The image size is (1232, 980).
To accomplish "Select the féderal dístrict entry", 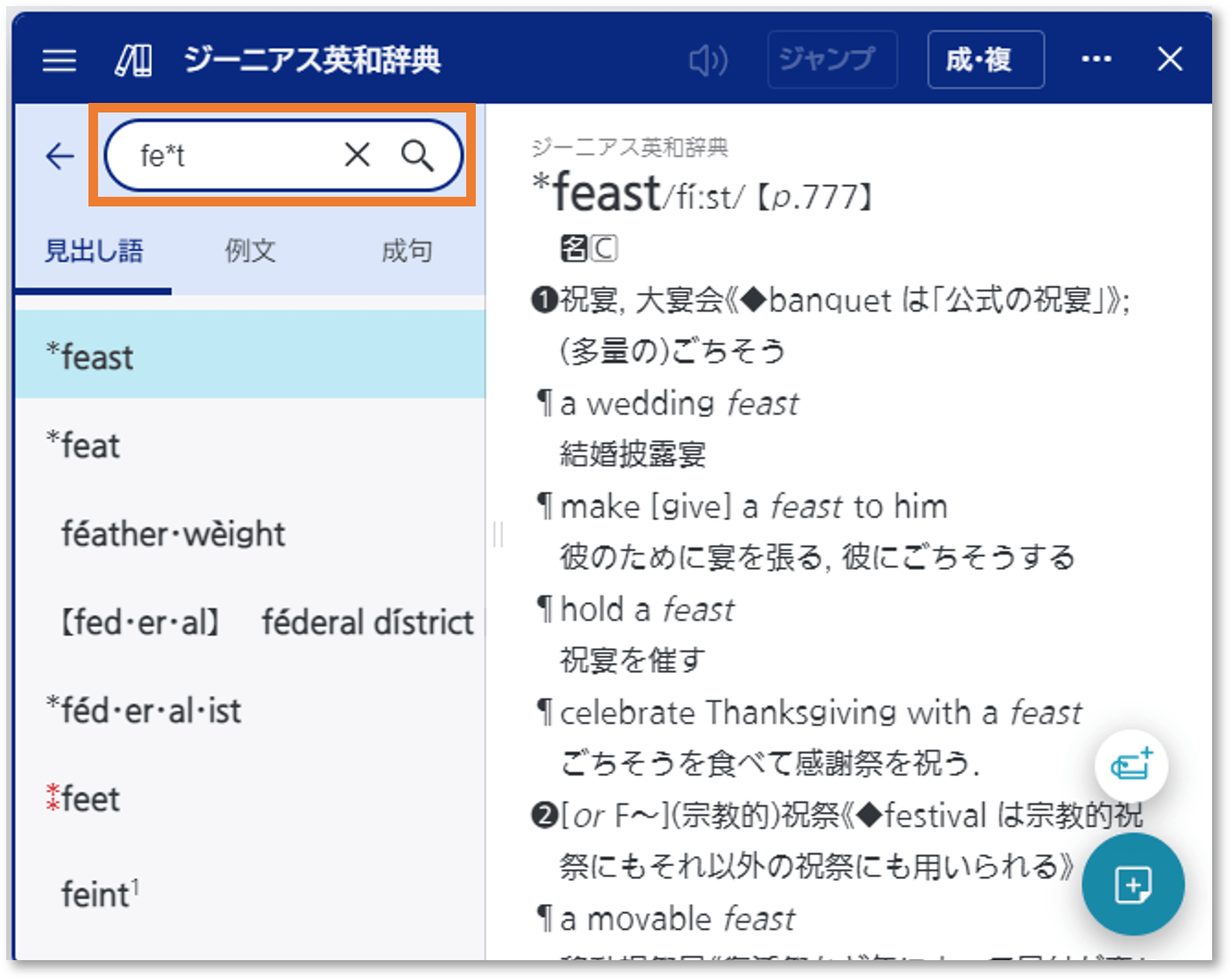I will click(250, 622).
